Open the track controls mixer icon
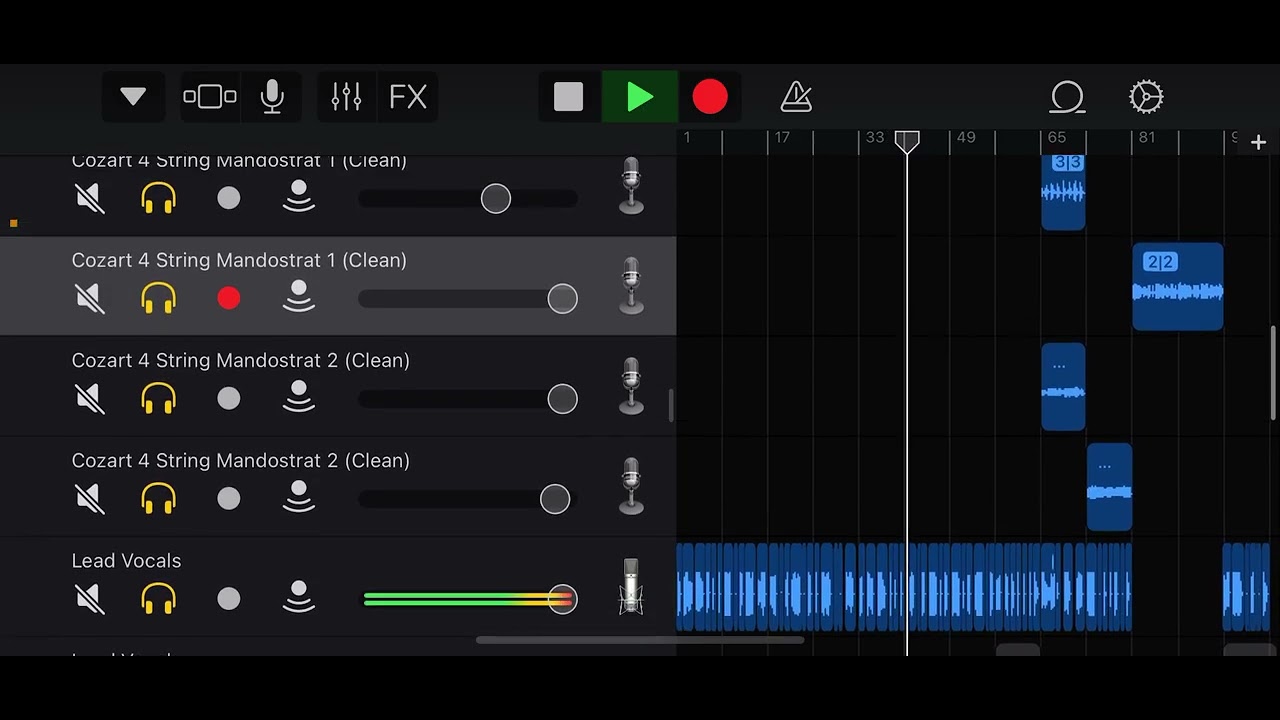 346,97
